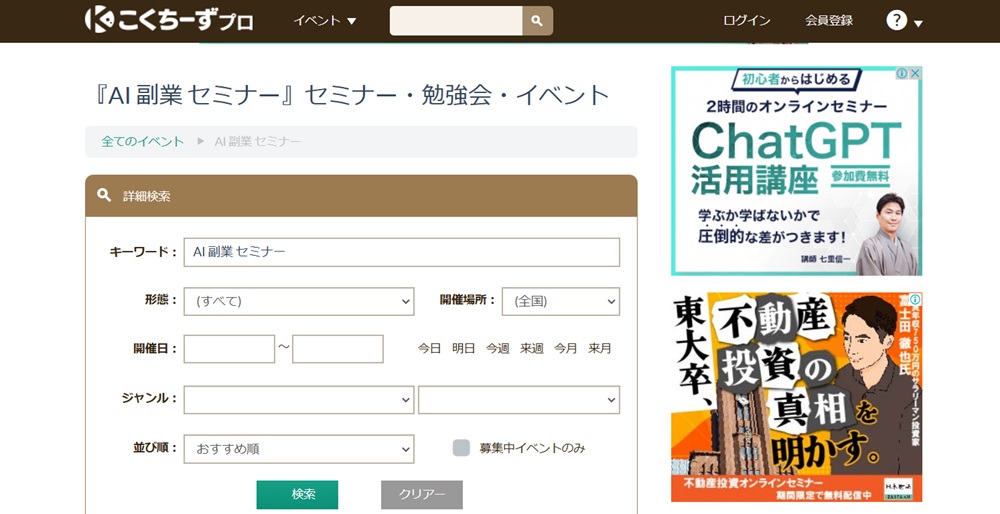Open the help question mark menu
1000x514 pixels.
pyautogui.click(x=896, y=20)
